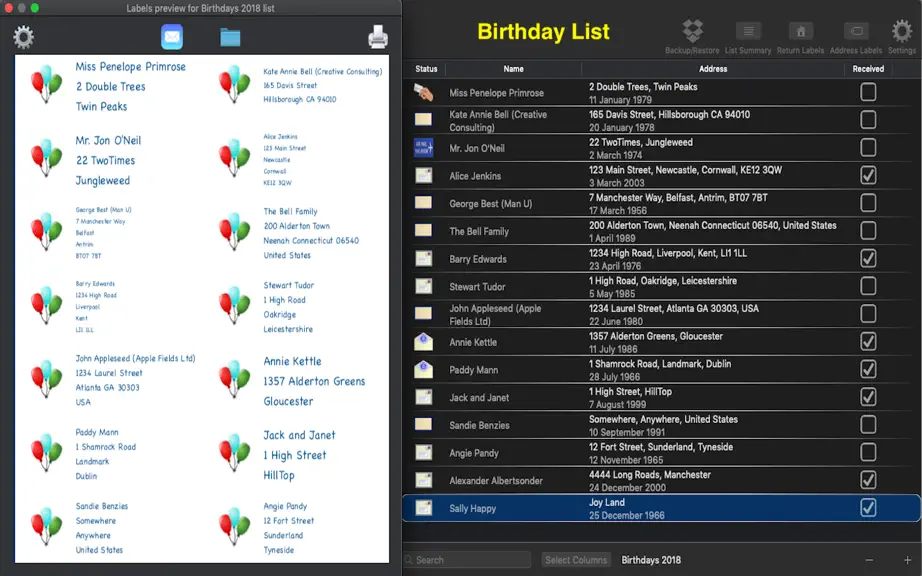Click status icon for Sally Happy
This screenshot has width=922, height=576.
423,507
